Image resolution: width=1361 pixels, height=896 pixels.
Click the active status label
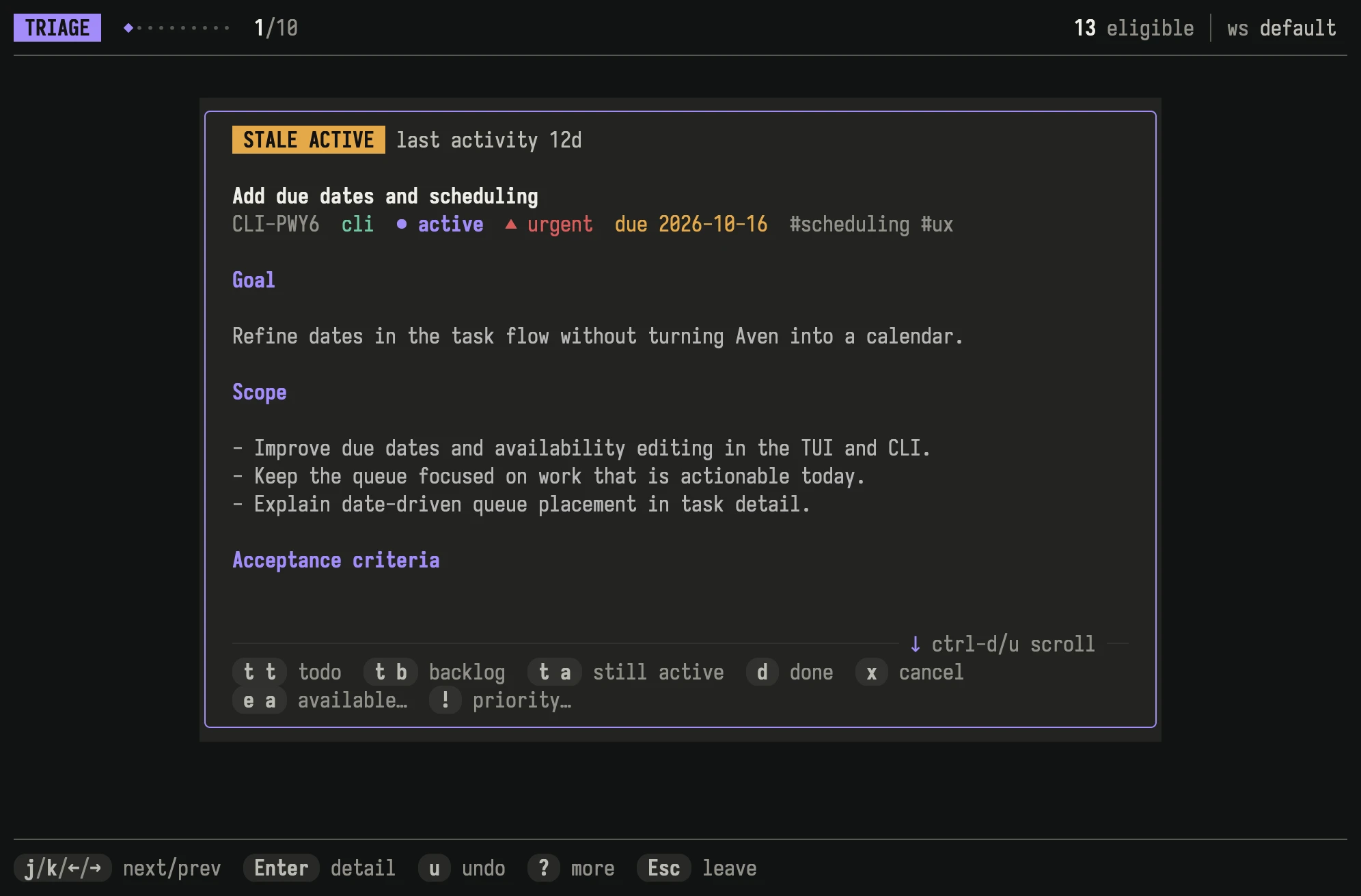click(451, 224)
